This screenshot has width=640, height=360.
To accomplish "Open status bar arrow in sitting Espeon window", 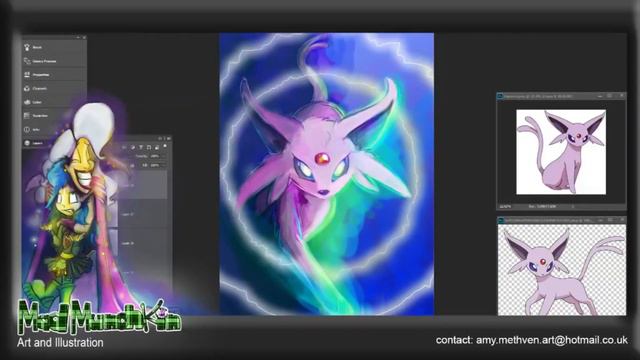I will [572, 207].
